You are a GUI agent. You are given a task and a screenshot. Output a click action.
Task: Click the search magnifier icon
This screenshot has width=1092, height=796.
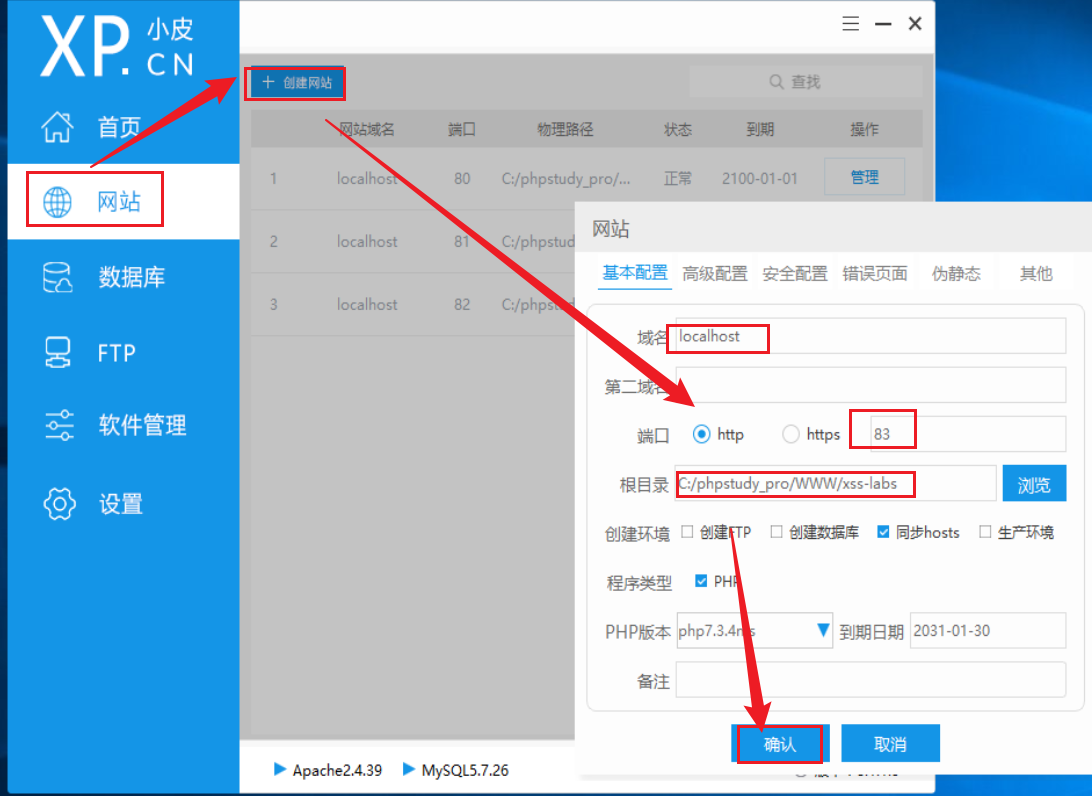[x=776, y=81]
